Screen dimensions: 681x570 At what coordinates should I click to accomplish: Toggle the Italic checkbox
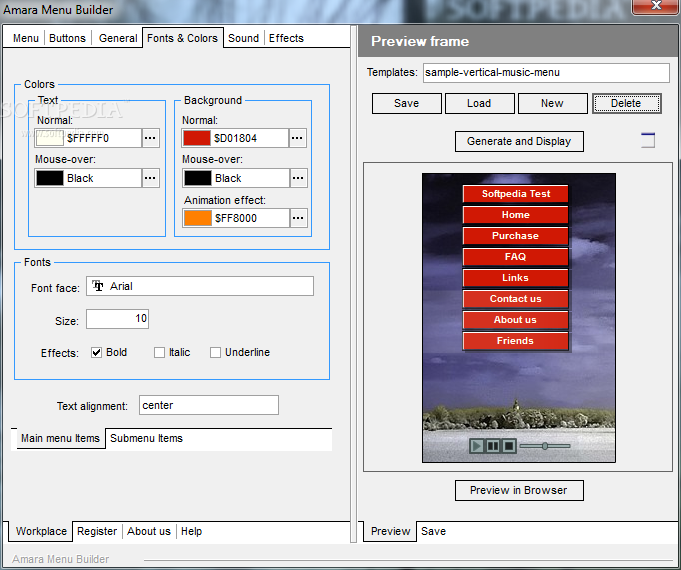pos(159,352)
